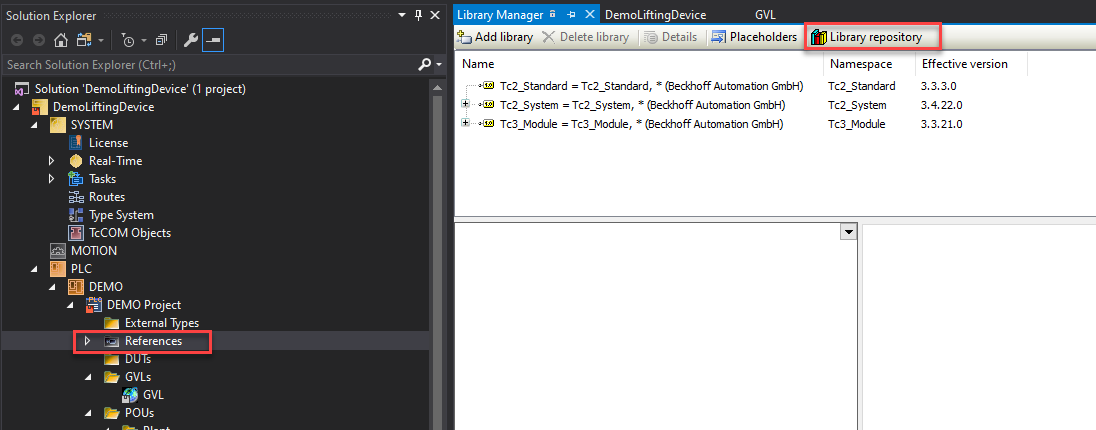Click the Collapse All icon in Solution Explorer
Image resolution: width=1096 pixels, height=430 pixels.
point(161,41)
